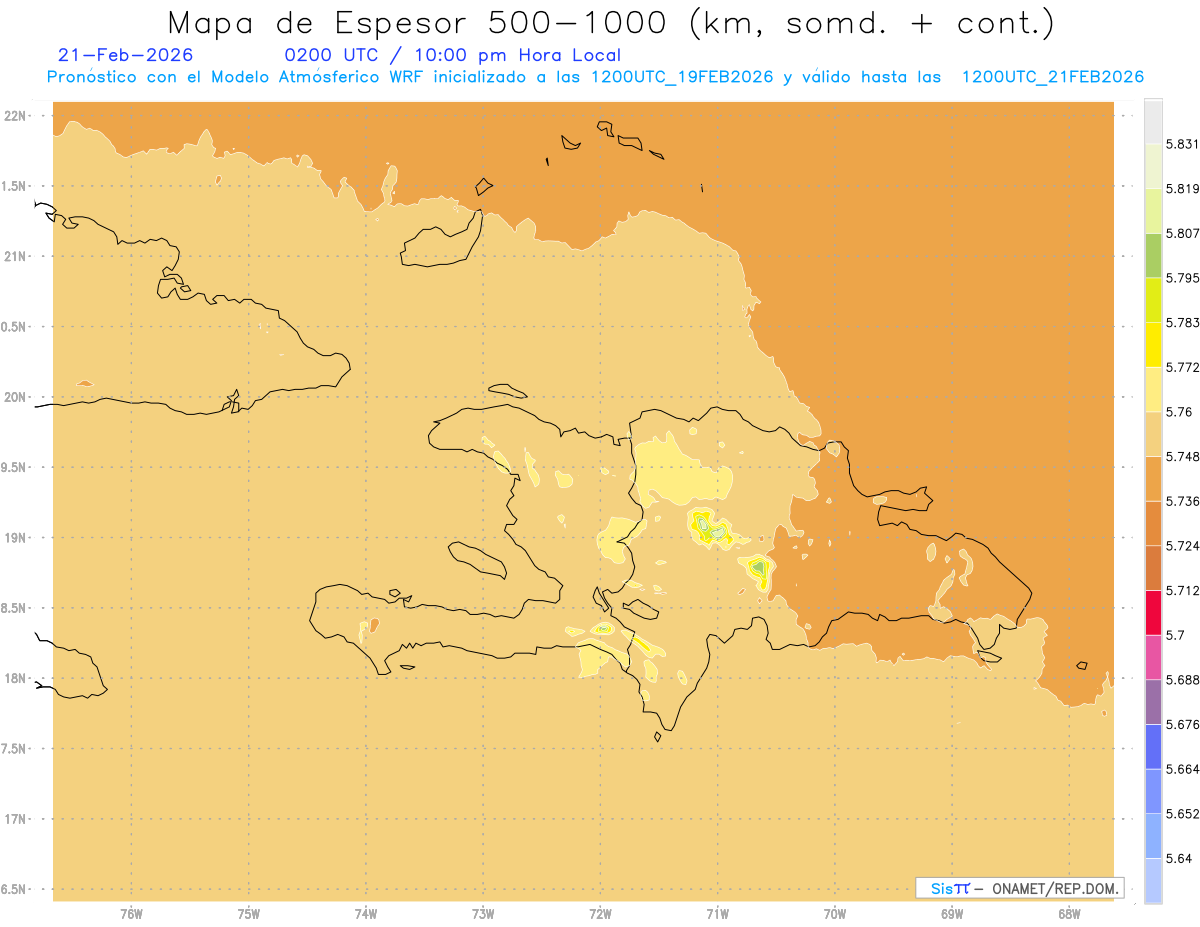Click the longitude label 71W
Screen dimensions: 1200x927
pyautogui.click(x=718, y=913)
